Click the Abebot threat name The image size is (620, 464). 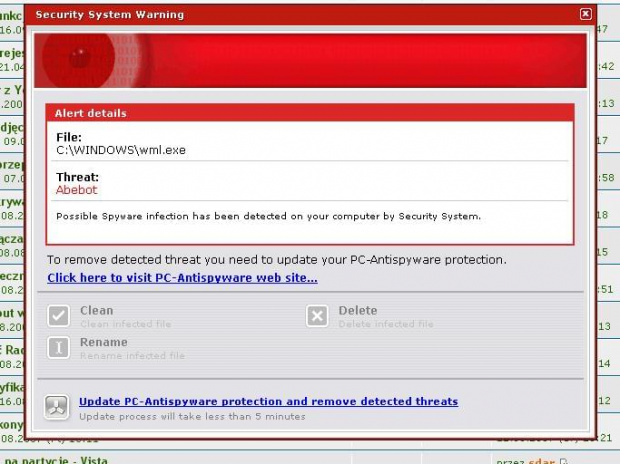(77, 190)
